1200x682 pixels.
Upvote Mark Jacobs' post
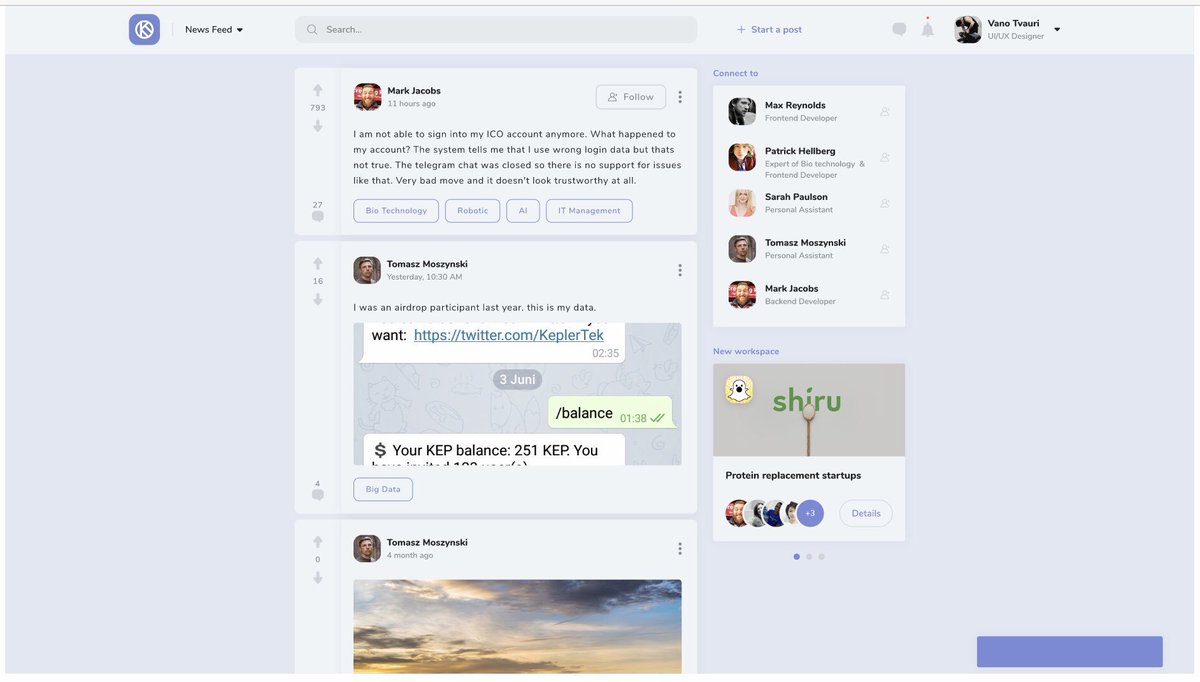pyautogui.click(x=318, y=90)
